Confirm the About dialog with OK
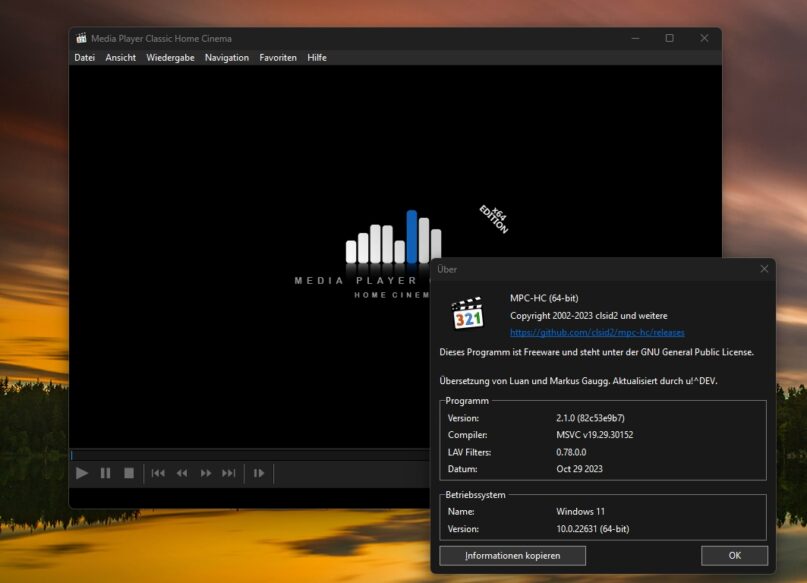The width and height of the screenshot is (807, 583). point(734,555)
